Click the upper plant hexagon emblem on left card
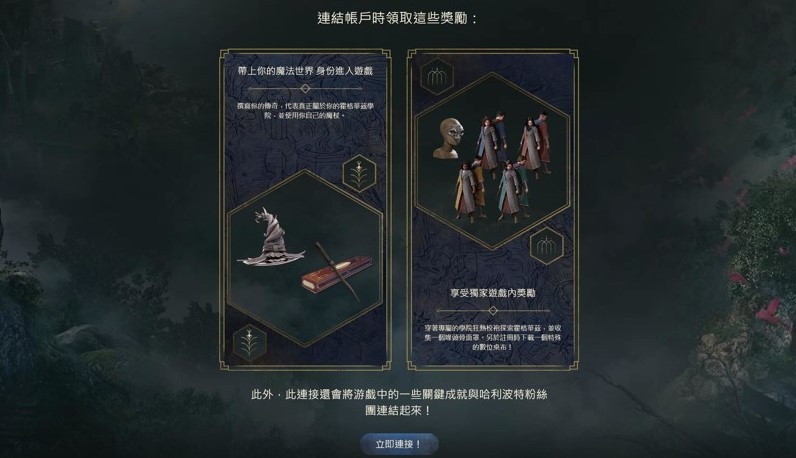This screenshot has width=796, height=458. 359,173
